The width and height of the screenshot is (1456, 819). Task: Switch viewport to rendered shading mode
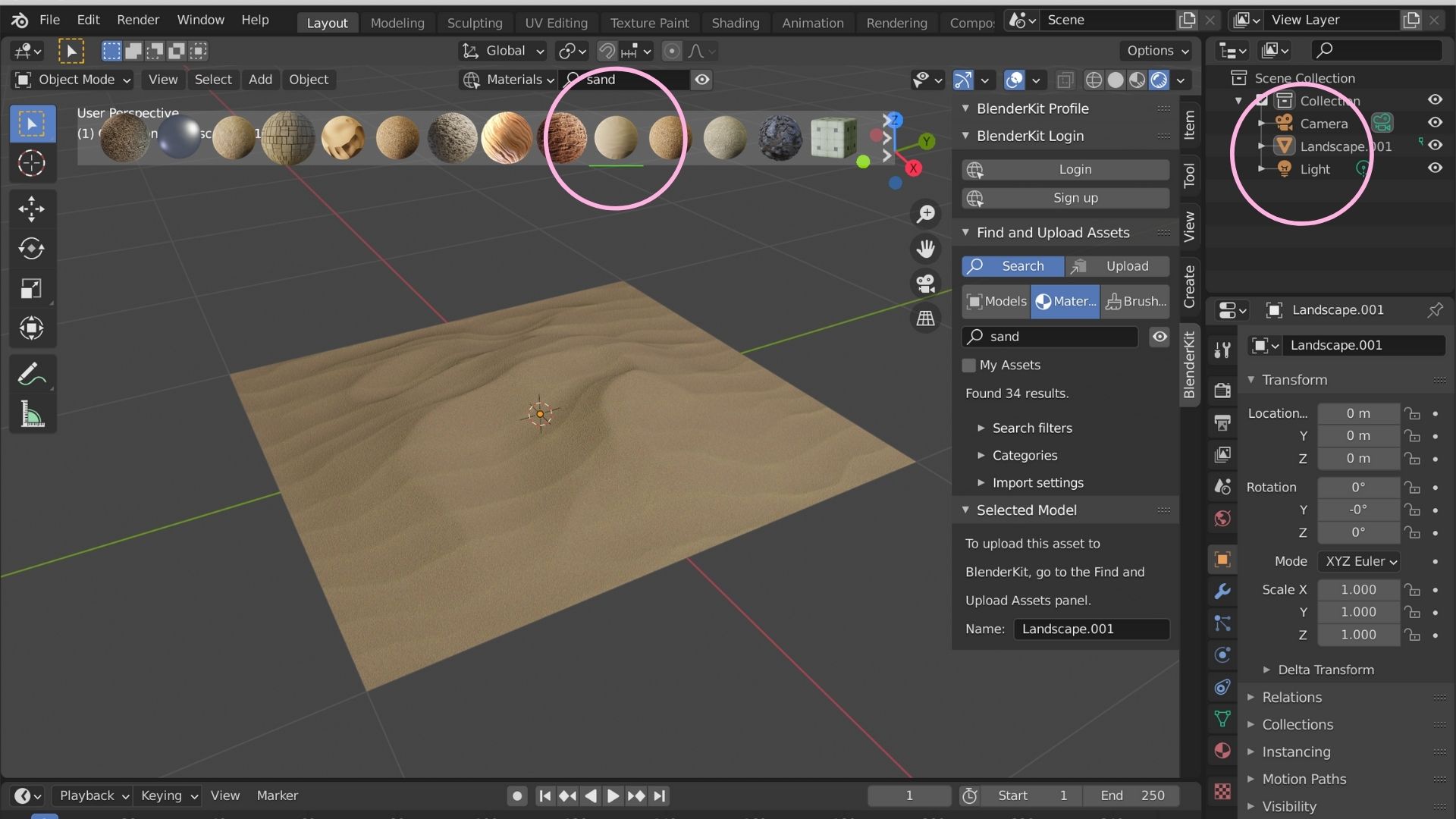[1159, 80]
